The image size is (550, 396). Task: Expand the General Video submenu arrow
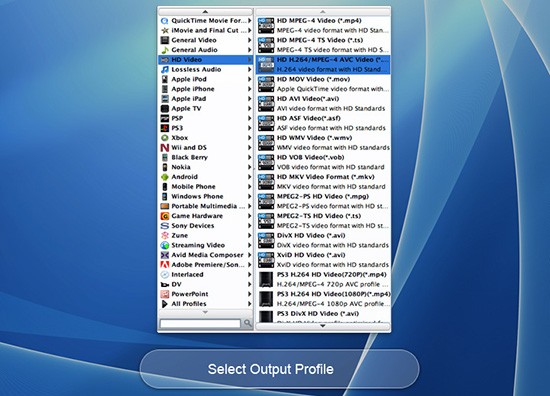pos(250,40)
